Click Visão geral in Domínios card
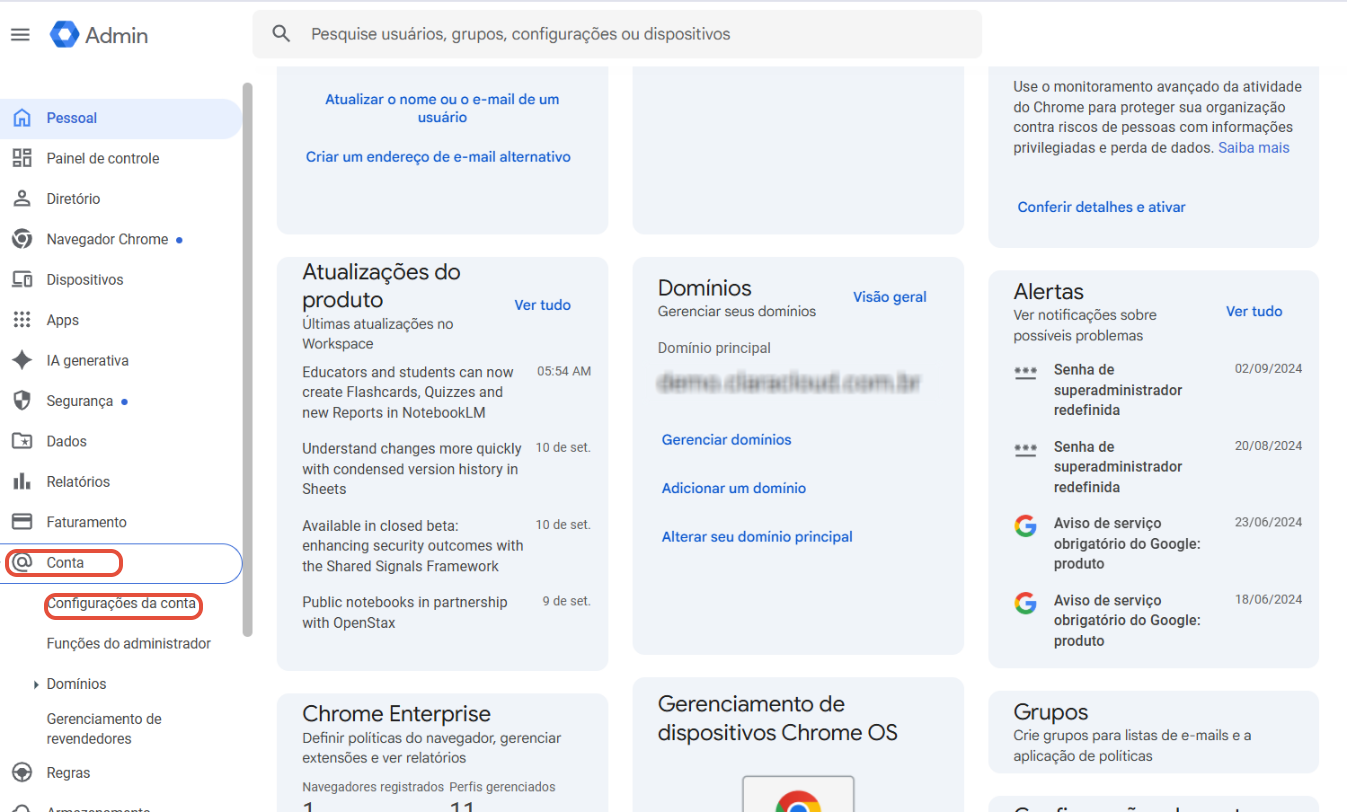Viewport: 1347px width, 812px height. [890, 297]
